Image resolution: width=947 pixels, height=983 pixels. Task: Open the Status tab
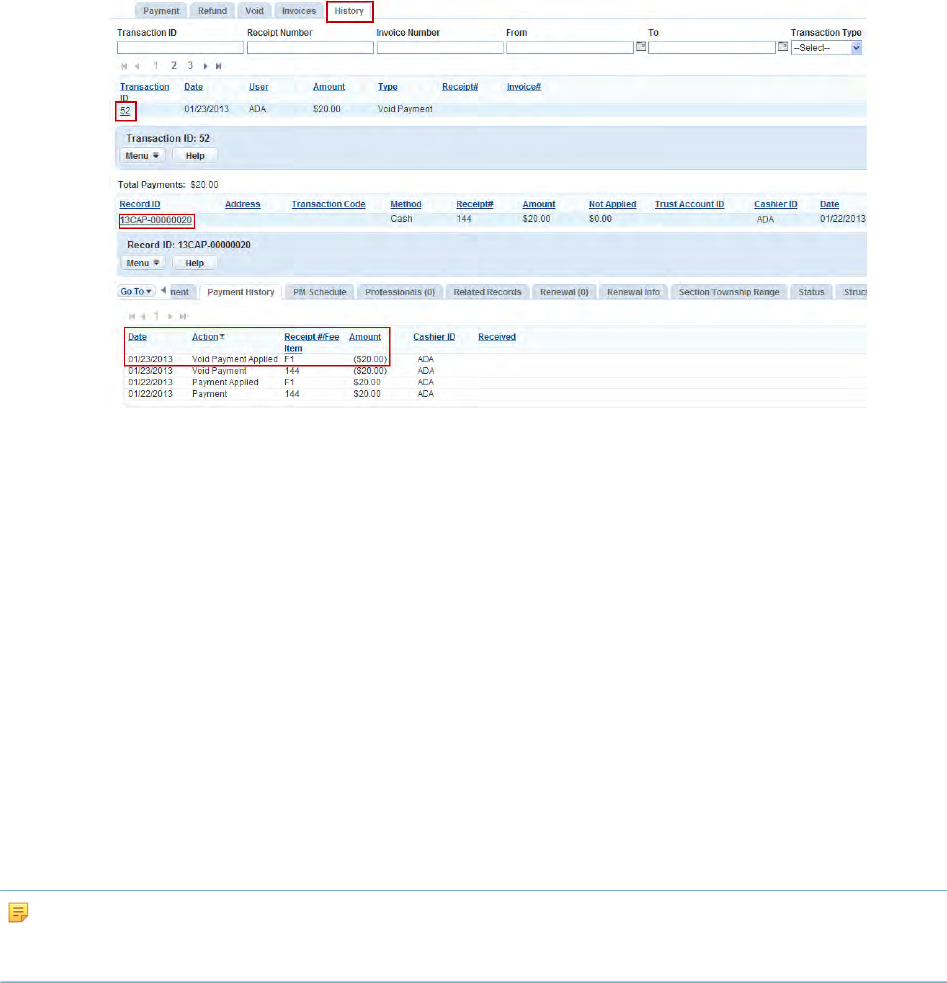(811, 292)
